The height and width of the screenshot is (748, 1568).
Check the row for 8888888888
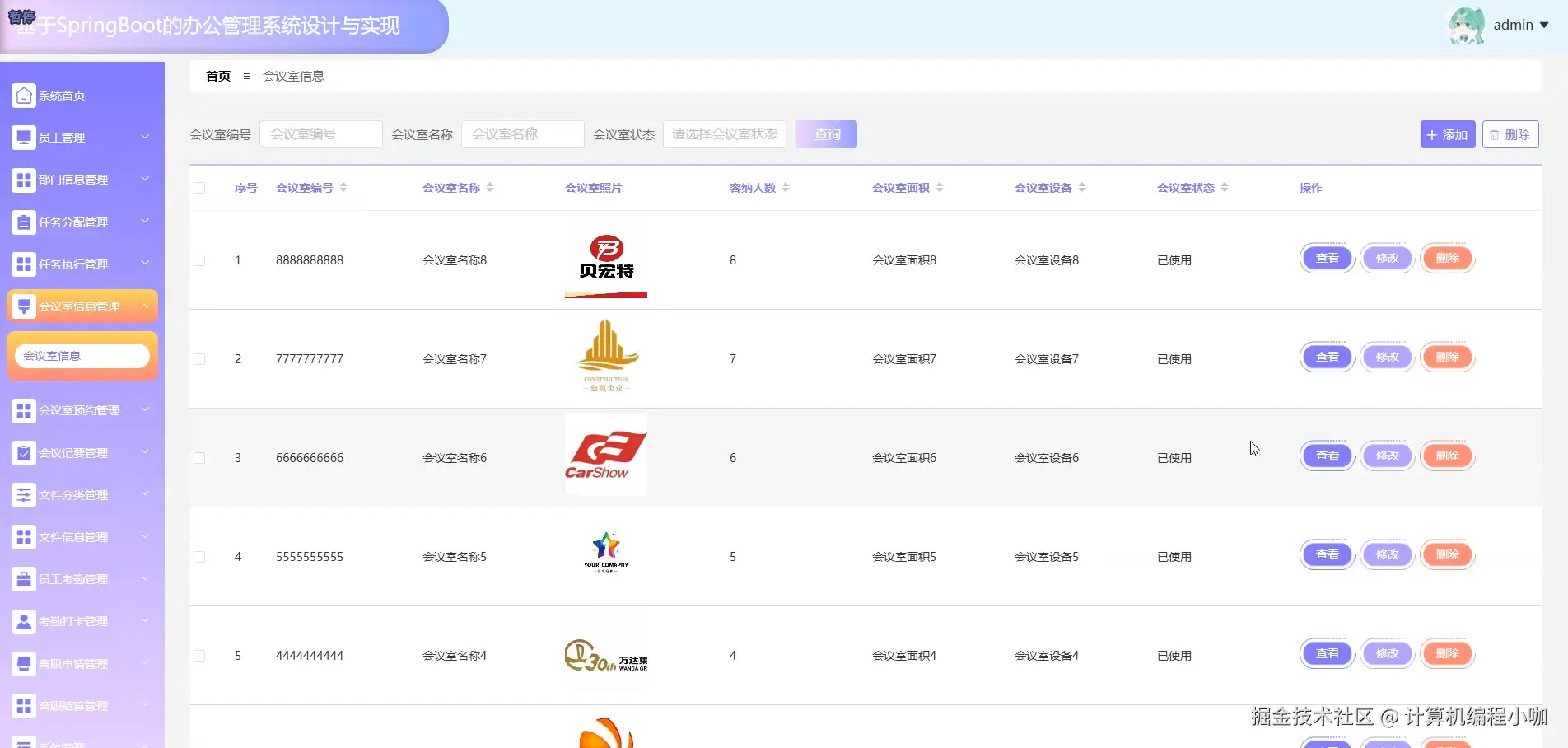click(199, 260)
